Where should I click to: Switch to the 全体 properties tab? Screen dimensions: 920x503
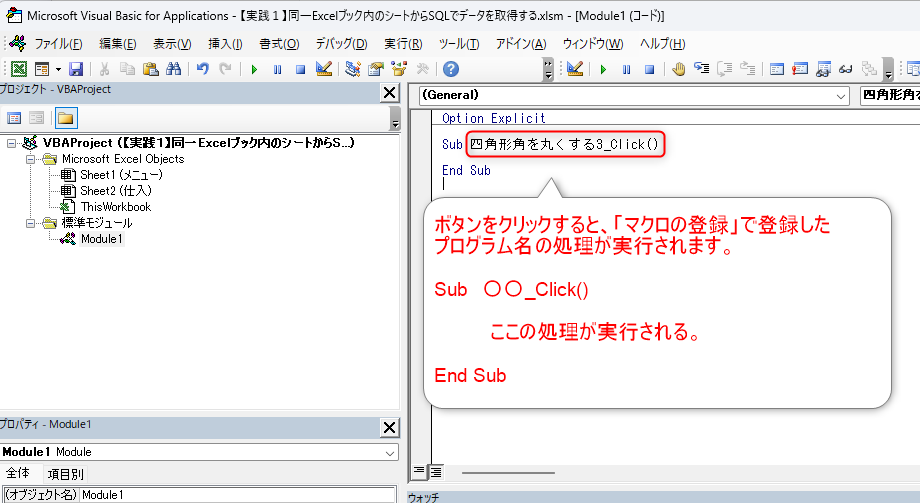[x=18, y=473]
